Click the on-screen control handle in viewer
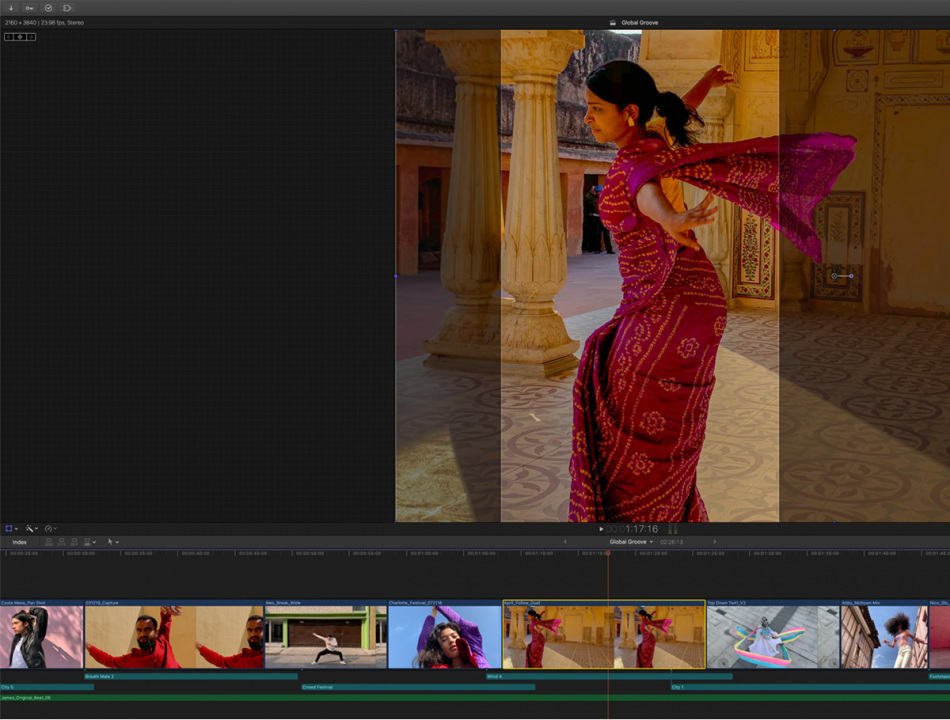The width and height of the screenshot is (950, 720). tap(835, 276)
